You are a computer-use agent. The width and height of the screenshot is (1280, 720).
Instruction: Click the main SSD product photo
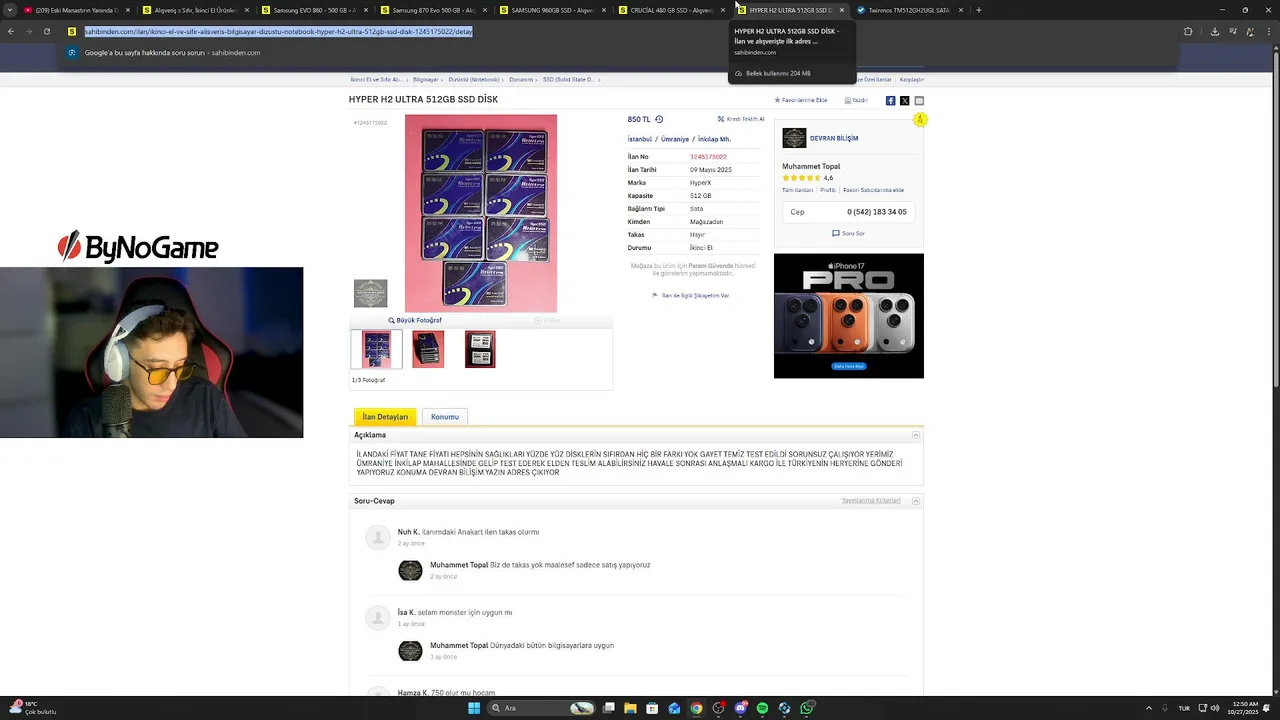point(481,213)
